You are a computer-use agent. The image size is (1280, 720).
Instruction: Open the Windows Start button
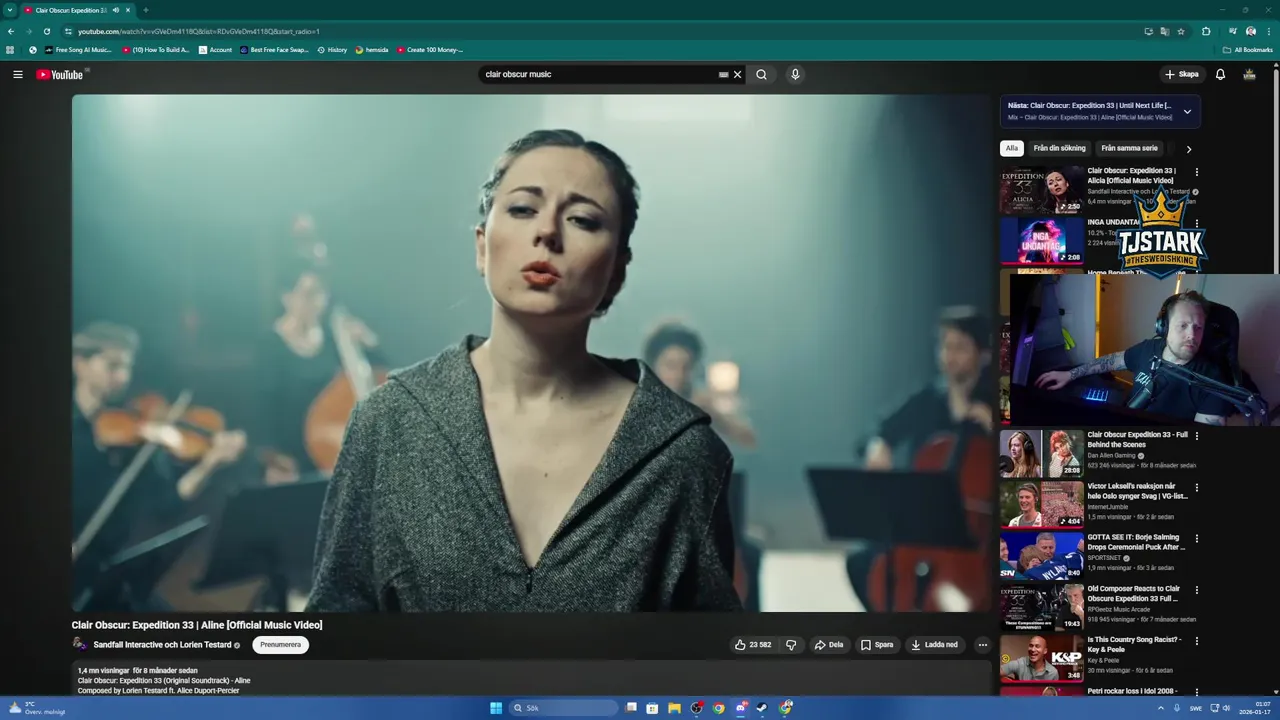click(x=496, y=708)
